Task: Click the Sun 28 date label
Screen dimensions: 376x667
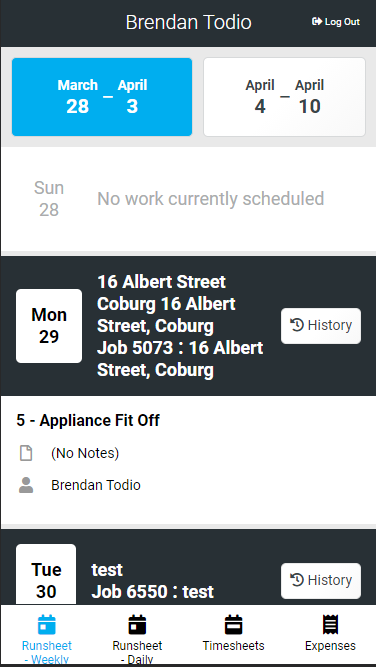Action: 49,199
